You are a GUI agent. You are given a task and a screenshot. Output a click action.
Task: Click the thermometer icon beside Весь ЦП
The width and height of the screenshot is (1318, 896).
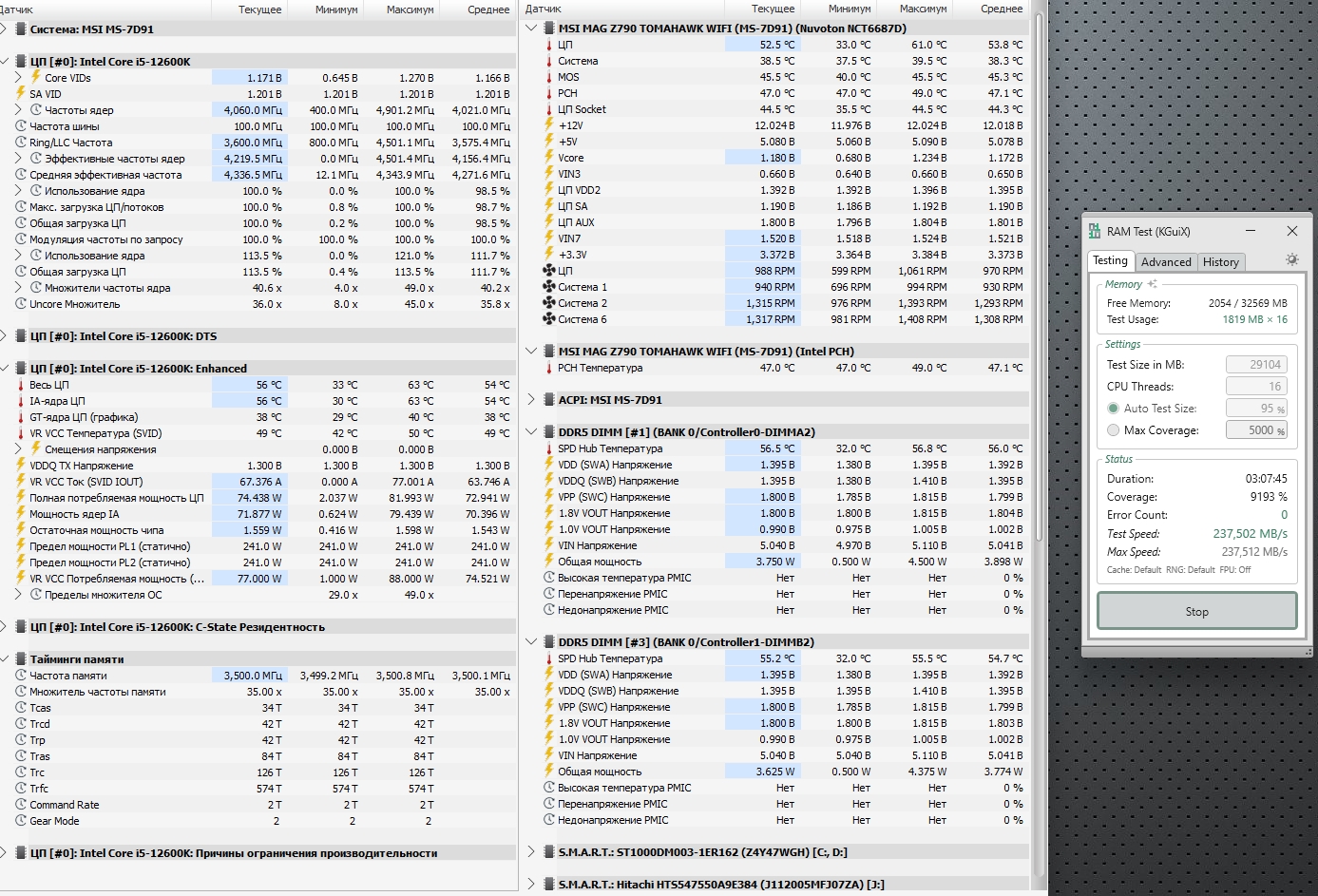(21, 384)
